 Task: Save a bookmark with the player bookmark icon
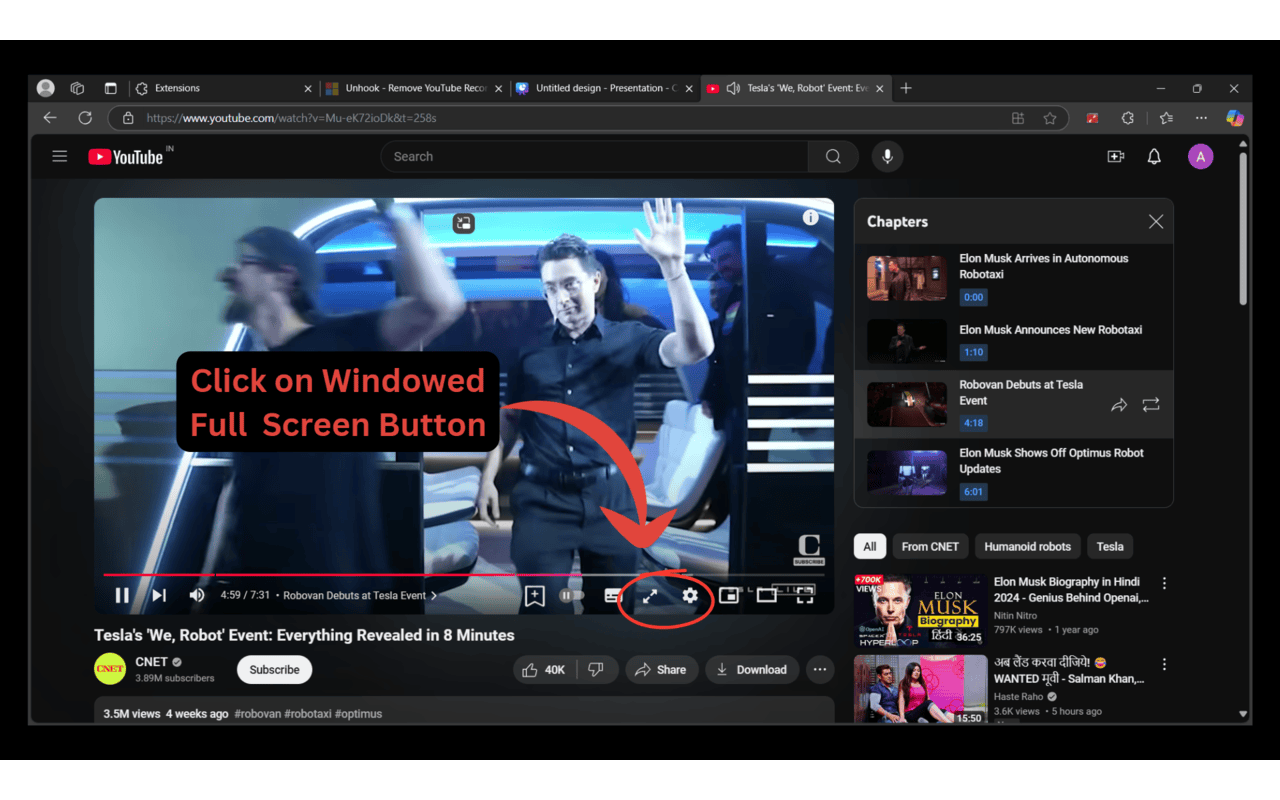[x=535, y=596]
